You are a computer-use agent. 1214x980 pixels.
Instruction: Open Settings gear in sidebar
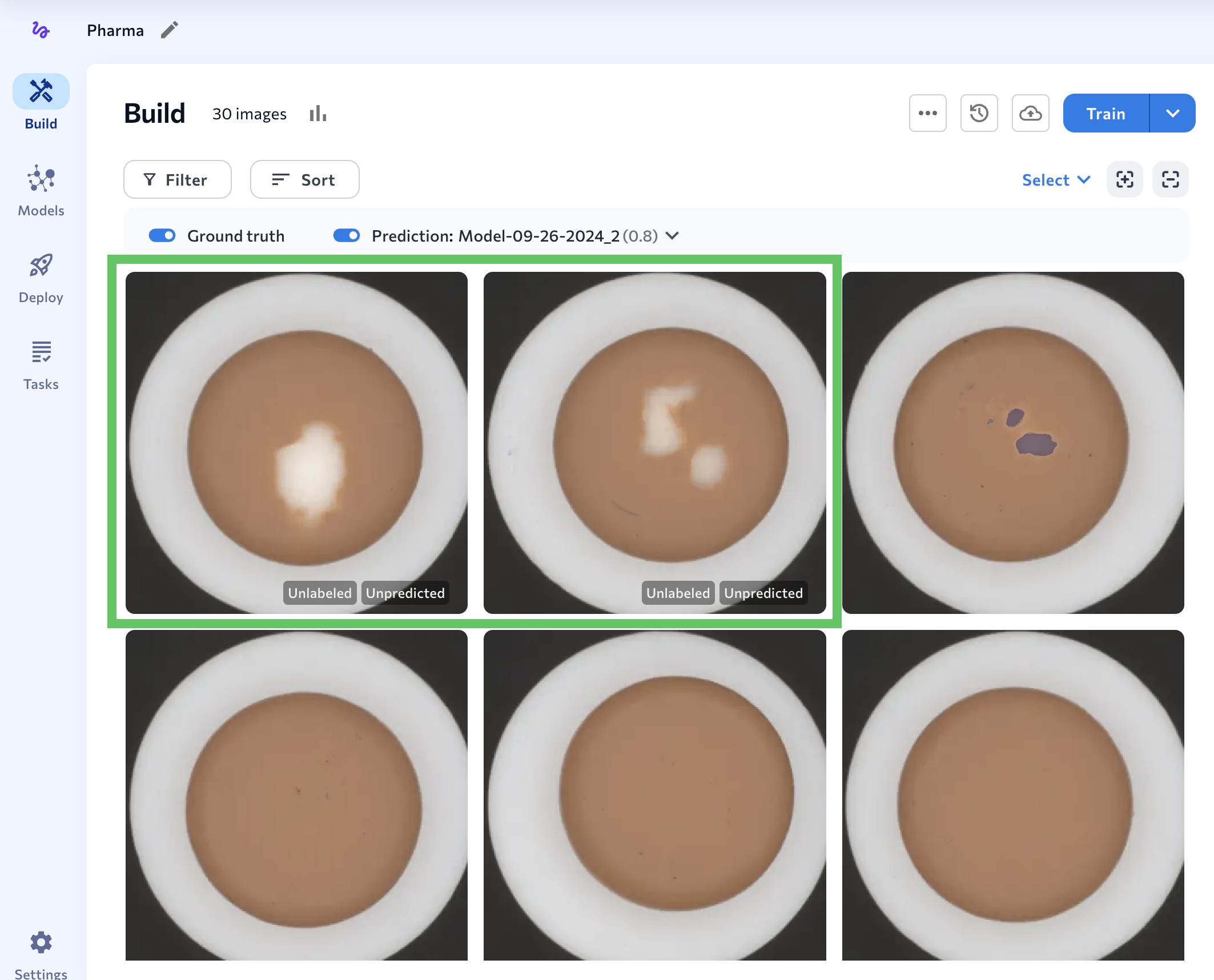(x=41, y=942)
